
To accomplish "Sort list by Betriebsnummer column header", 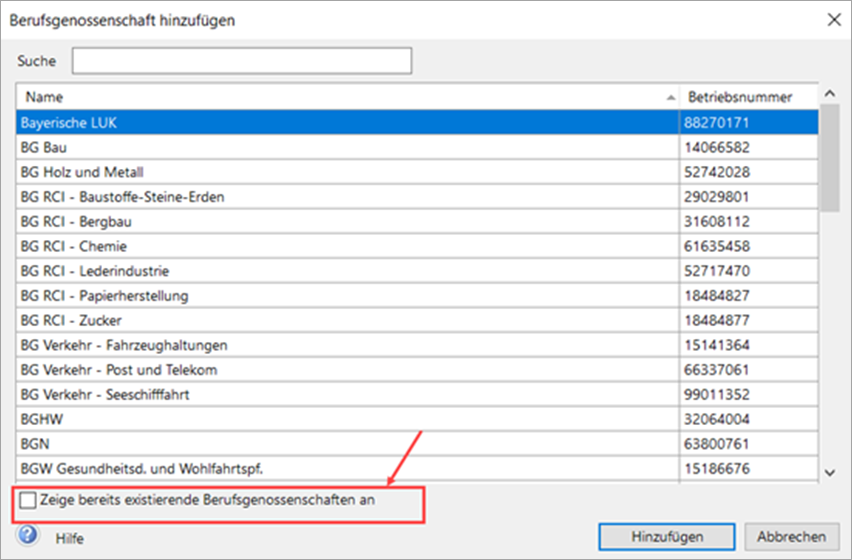I will pos(740,97).
